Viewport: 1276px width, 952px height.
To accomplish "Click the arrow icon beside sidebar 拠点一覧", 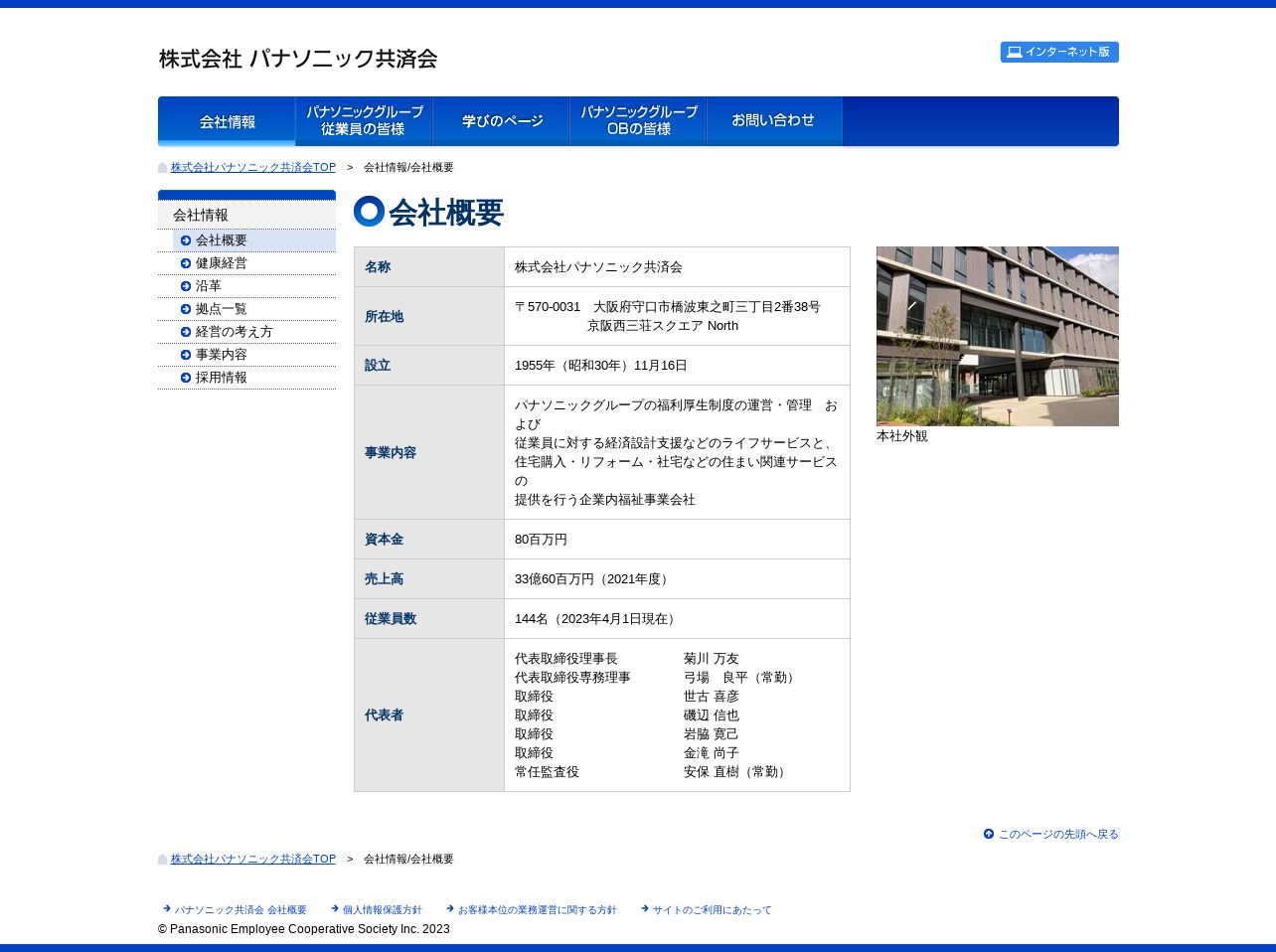I will click(x=186, y=309).
